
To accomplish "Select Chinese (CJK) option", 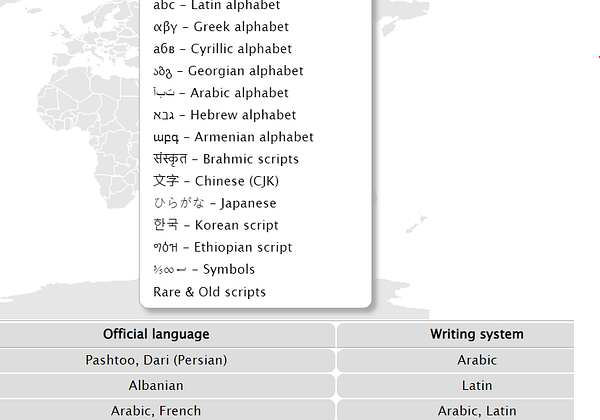I will [x=216, y=181].
